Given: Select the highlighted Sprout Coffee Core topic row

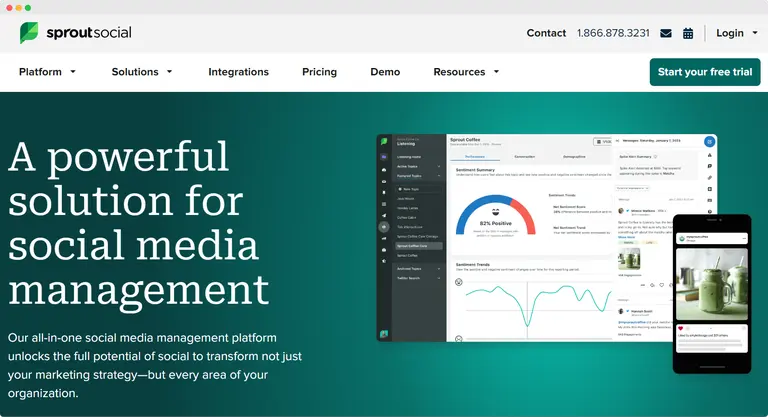Looking at the screenshot, I should (419, 246).
